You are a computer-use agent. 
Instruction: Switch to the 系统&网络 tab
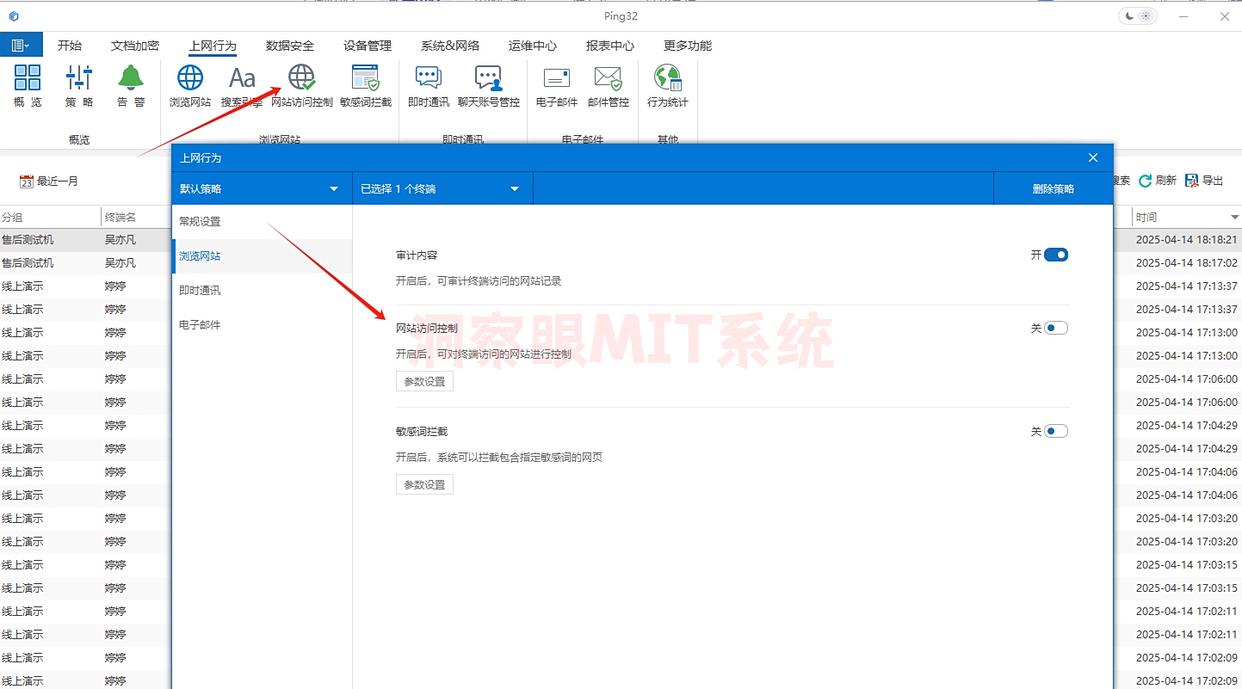tap(450, 45)
